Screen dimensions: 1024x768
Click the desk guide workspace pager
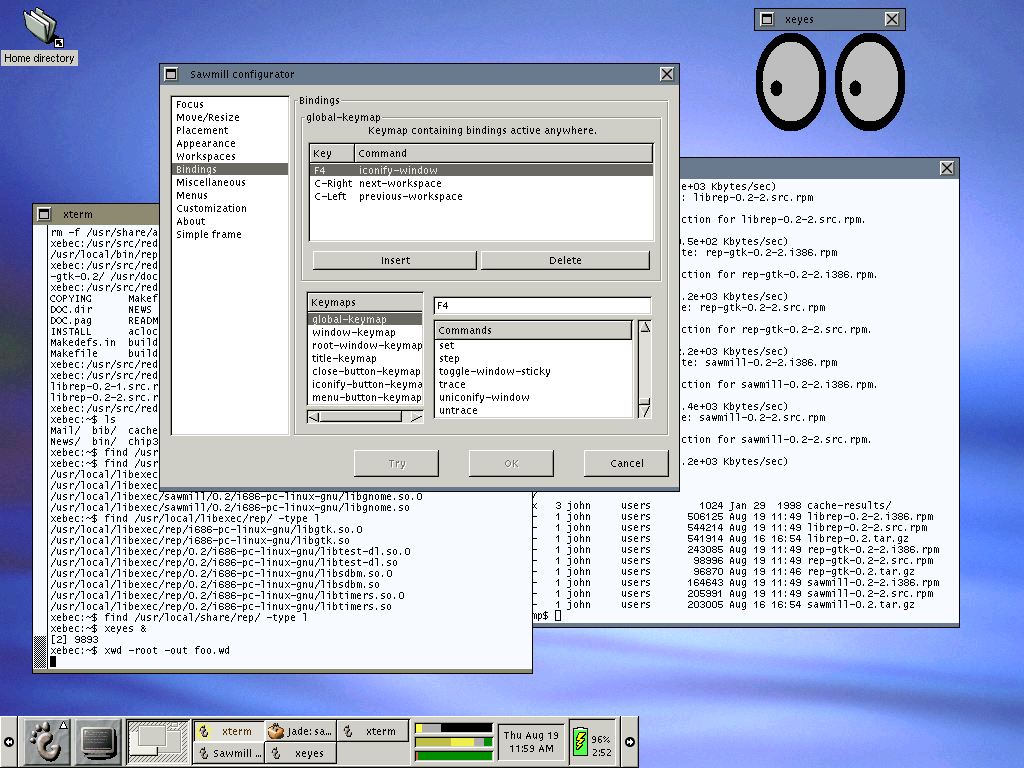pyautogui.click(x=157, y=741)
